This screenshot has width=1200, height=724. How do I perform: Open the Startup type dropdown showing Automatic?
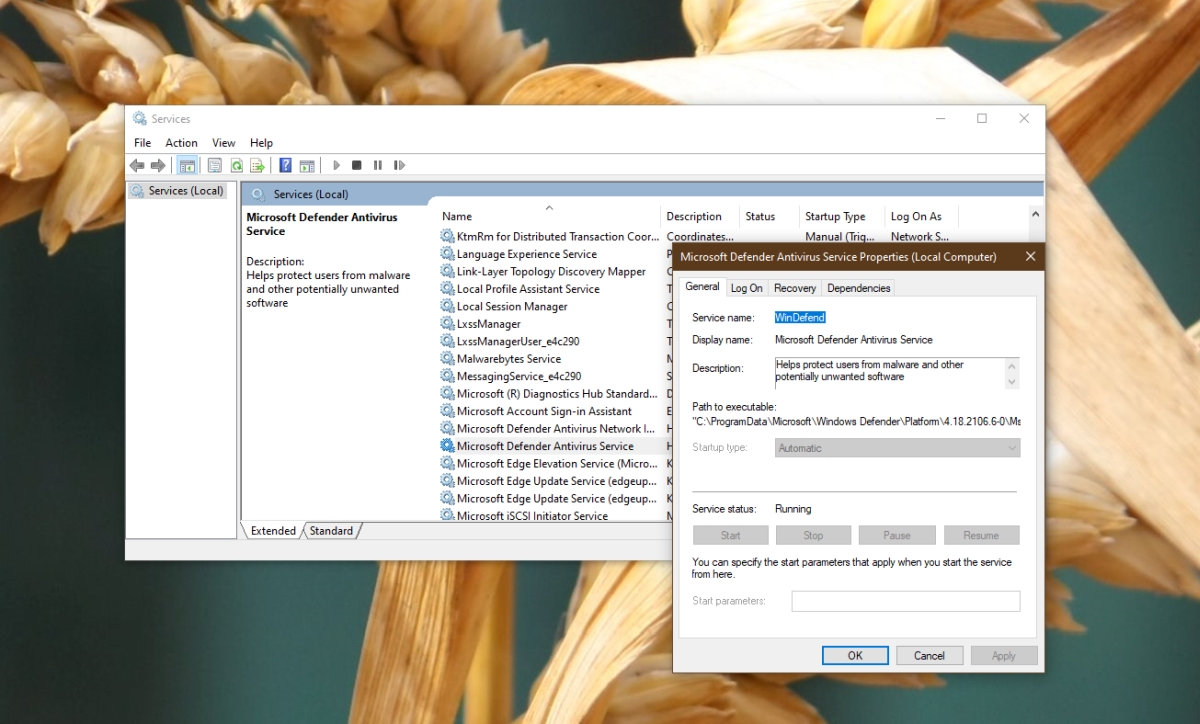898,448
